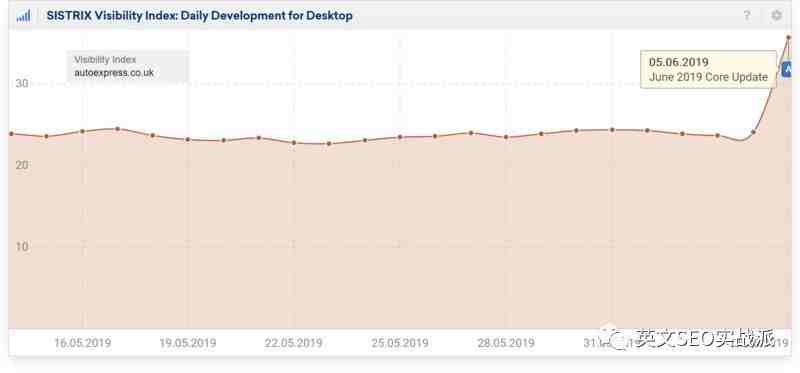
Task: Click the 10 value on the y-axis
Action: click(x=21, y=246)
